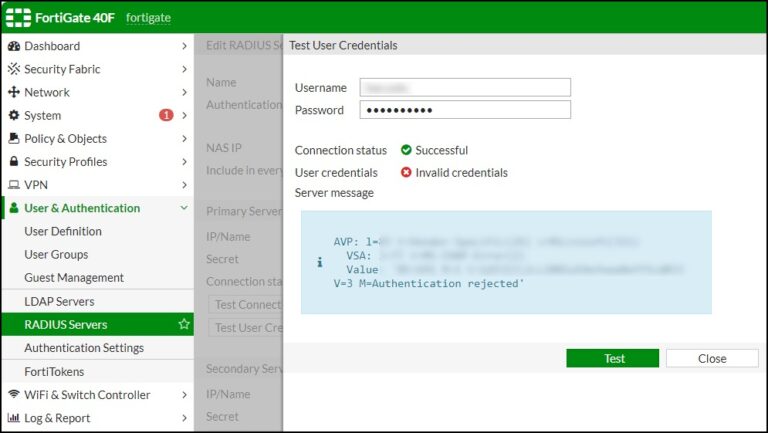Click the Successful connection status text
Screen dimensions: 768x433
(x=441, y=150)
